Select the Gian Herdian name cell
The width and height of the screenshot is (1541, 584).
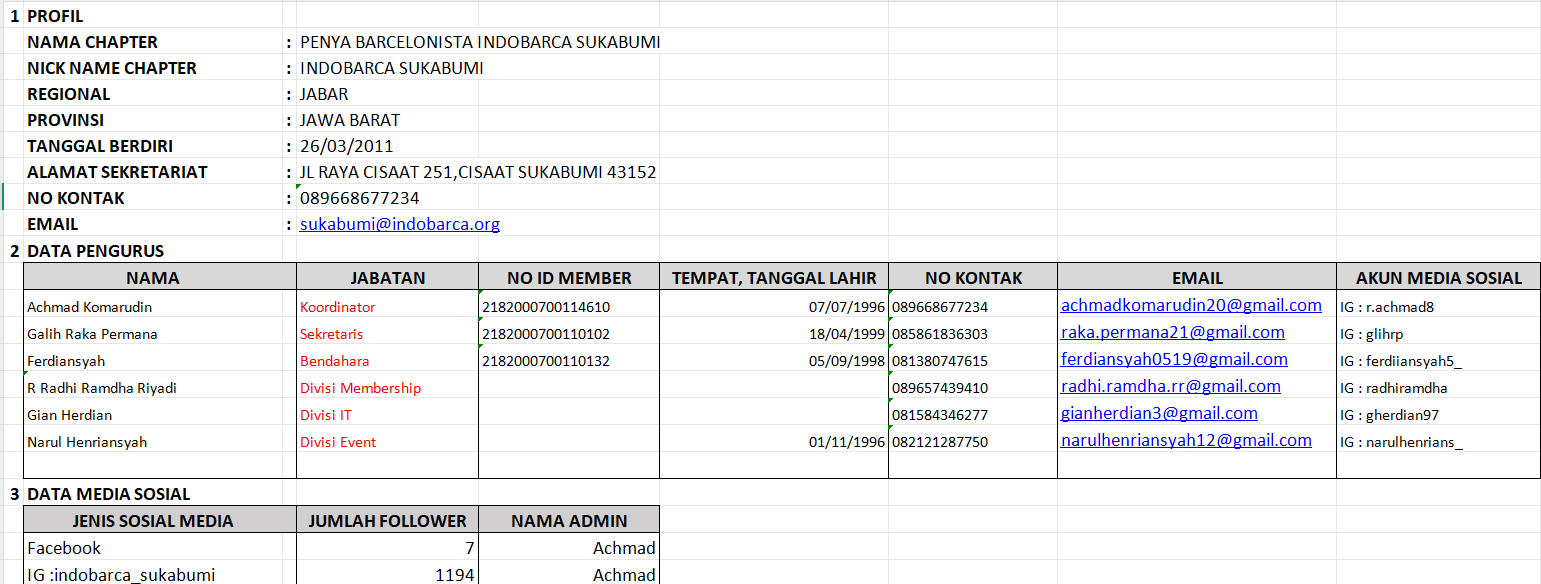coord(160,415)
